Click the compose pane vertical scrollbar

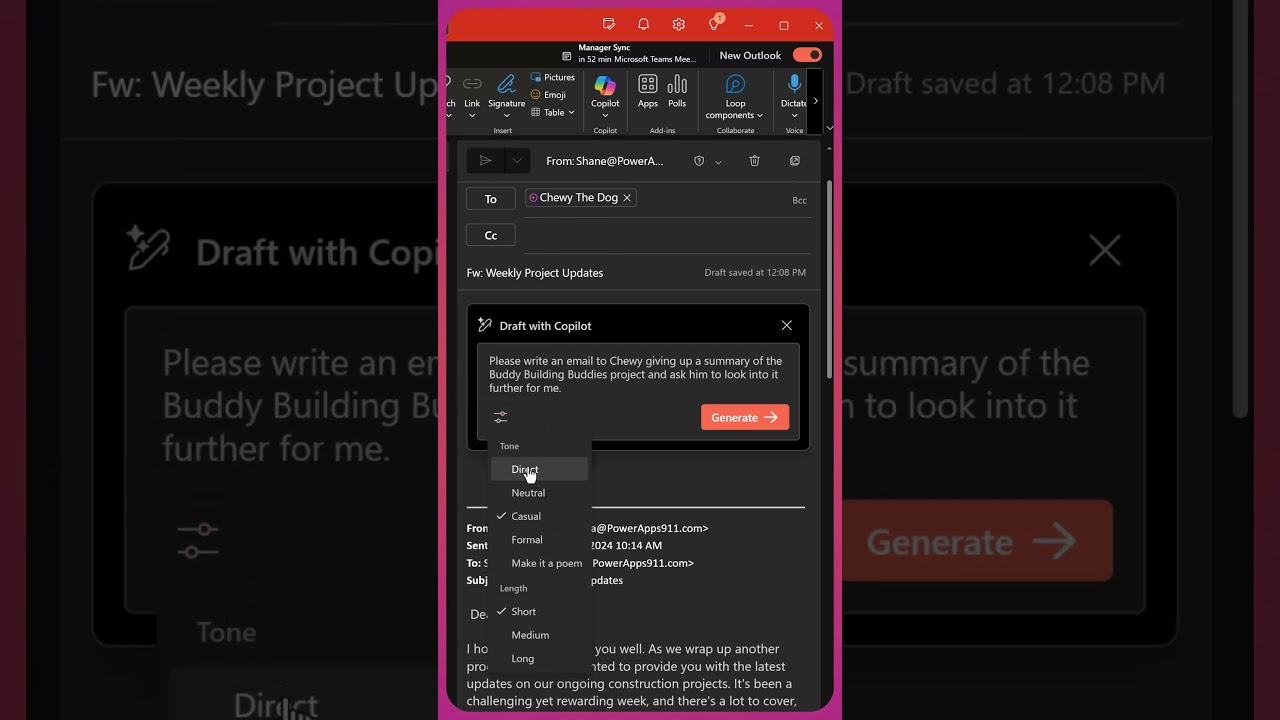[x=829, y=279]
